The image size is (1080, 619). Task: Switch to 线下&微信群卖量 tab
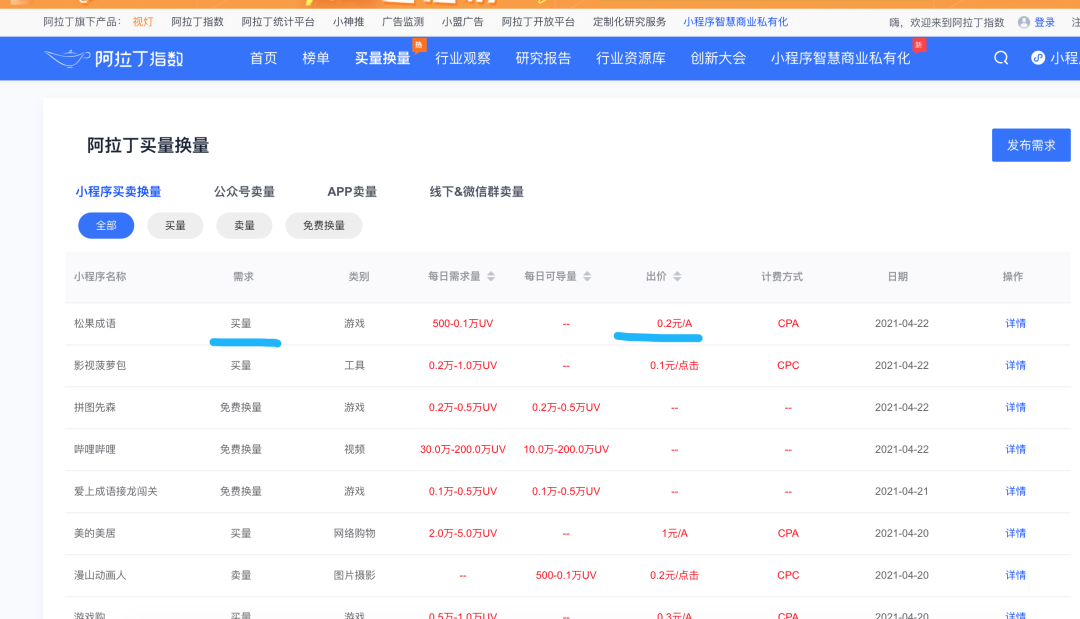click(x=477, y=191)
